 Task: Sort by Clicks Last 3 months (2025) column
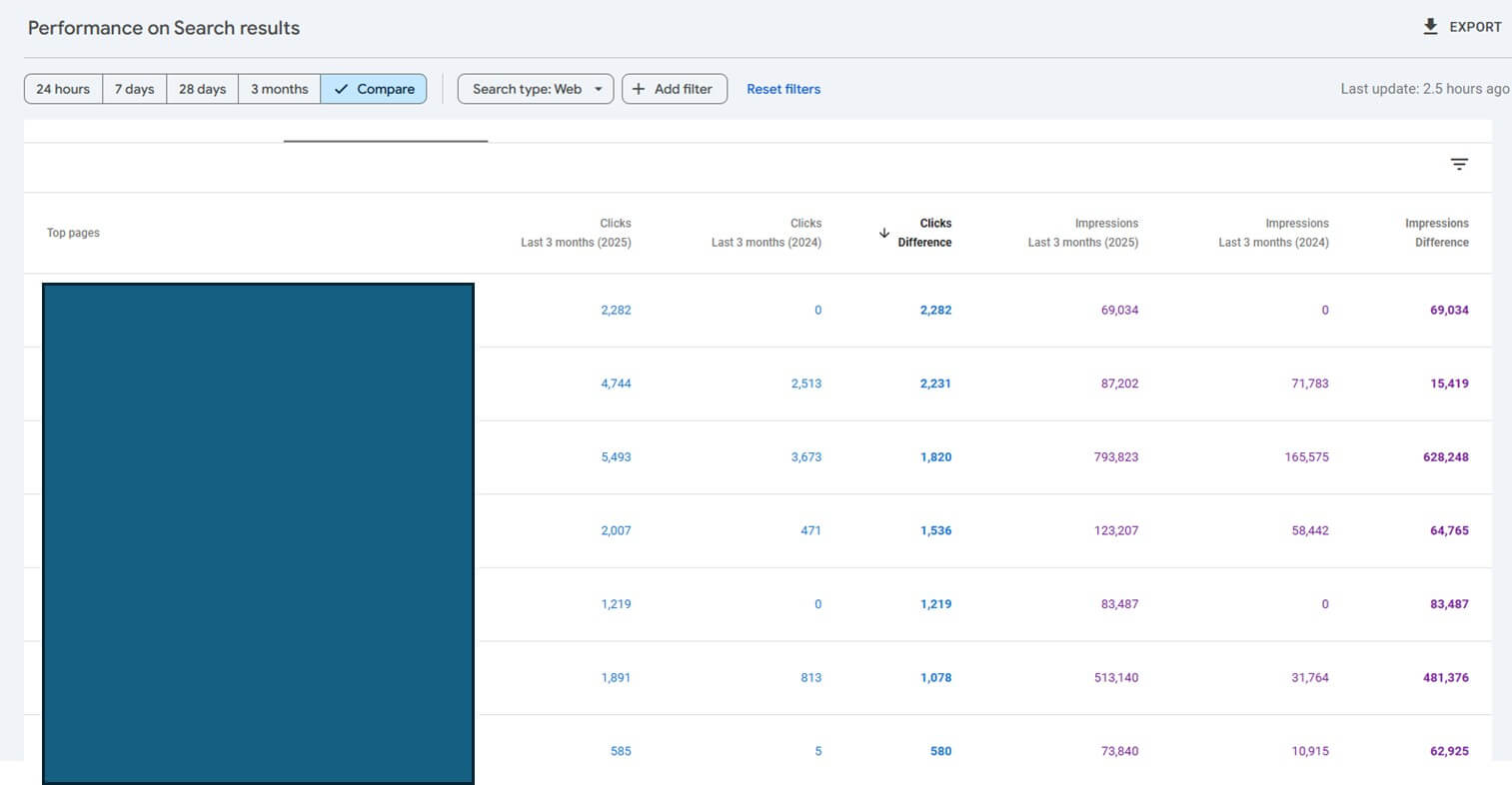[x=576, y=233]
